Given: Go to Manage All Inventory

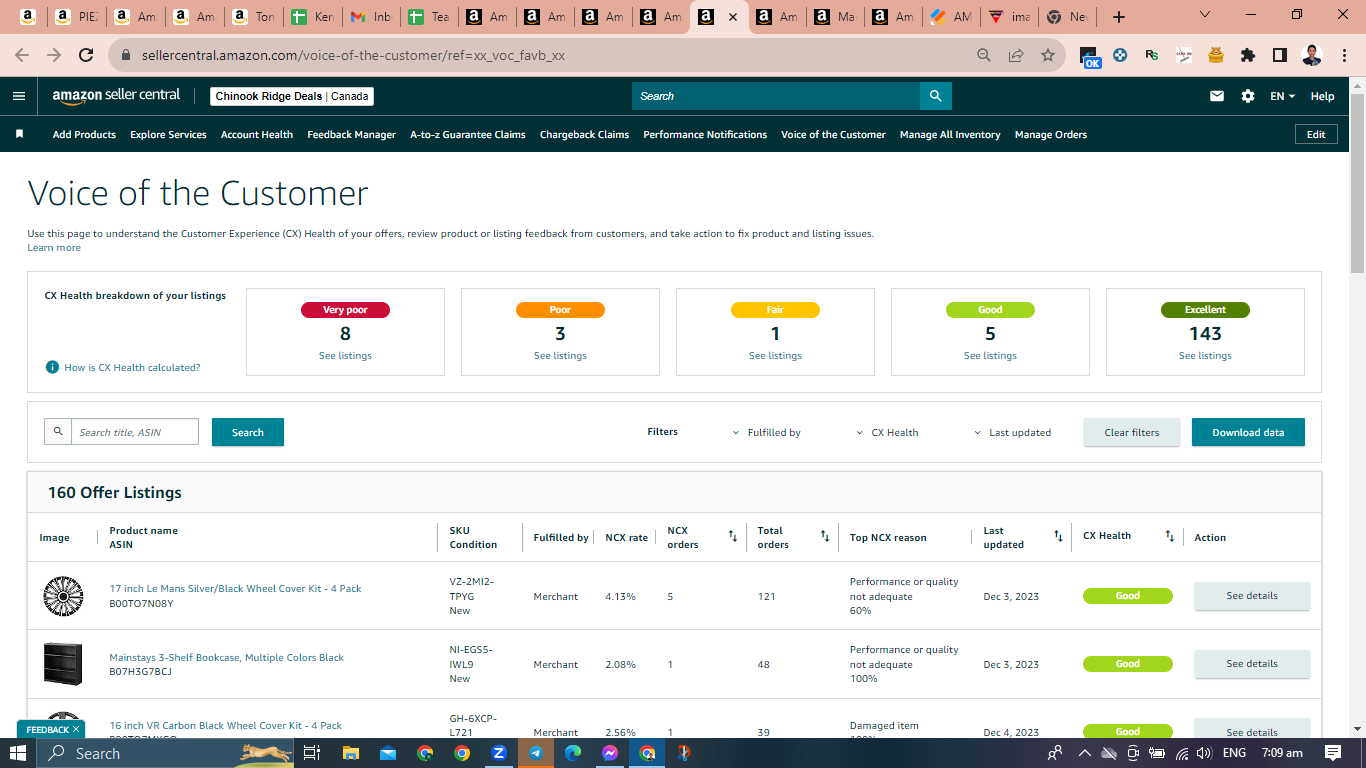Looking at the screenshot, I should pos(950,134).
